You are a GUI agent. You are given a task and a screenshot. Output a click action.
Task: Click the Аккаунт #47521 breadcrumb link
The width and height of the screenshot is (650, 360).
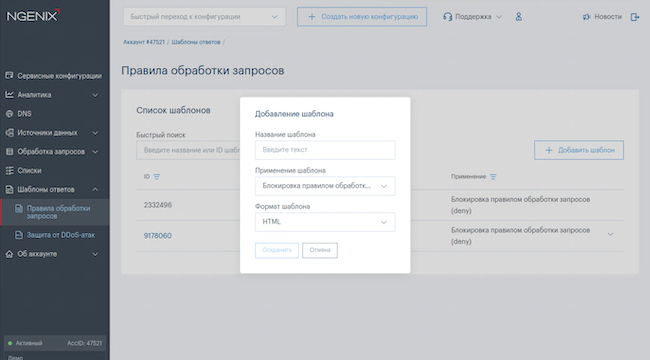coord(144,42)
